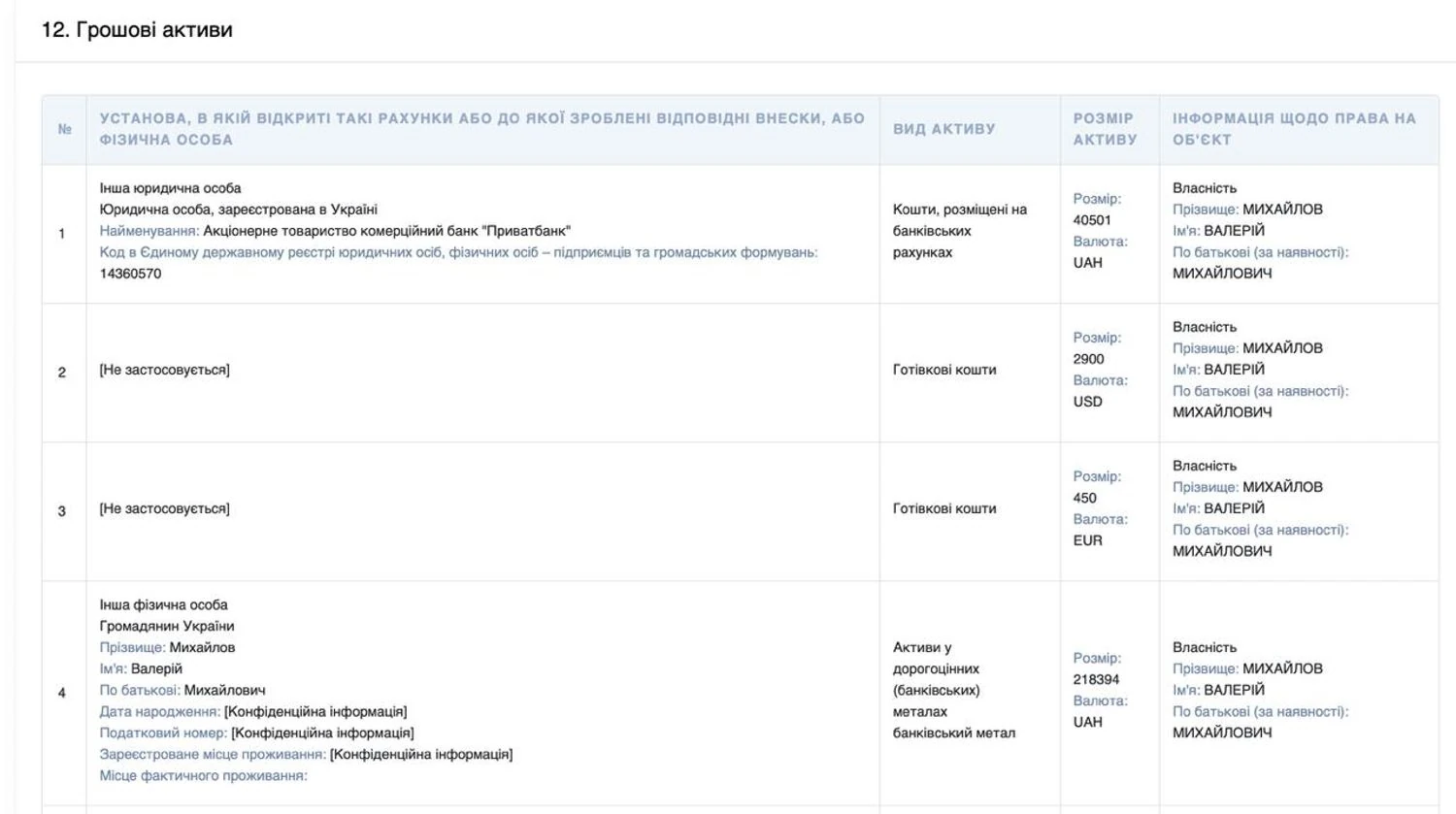Click the registry code 14360570
The width and height of the screenshot is (1456, 814).
[x=130, y=274]
